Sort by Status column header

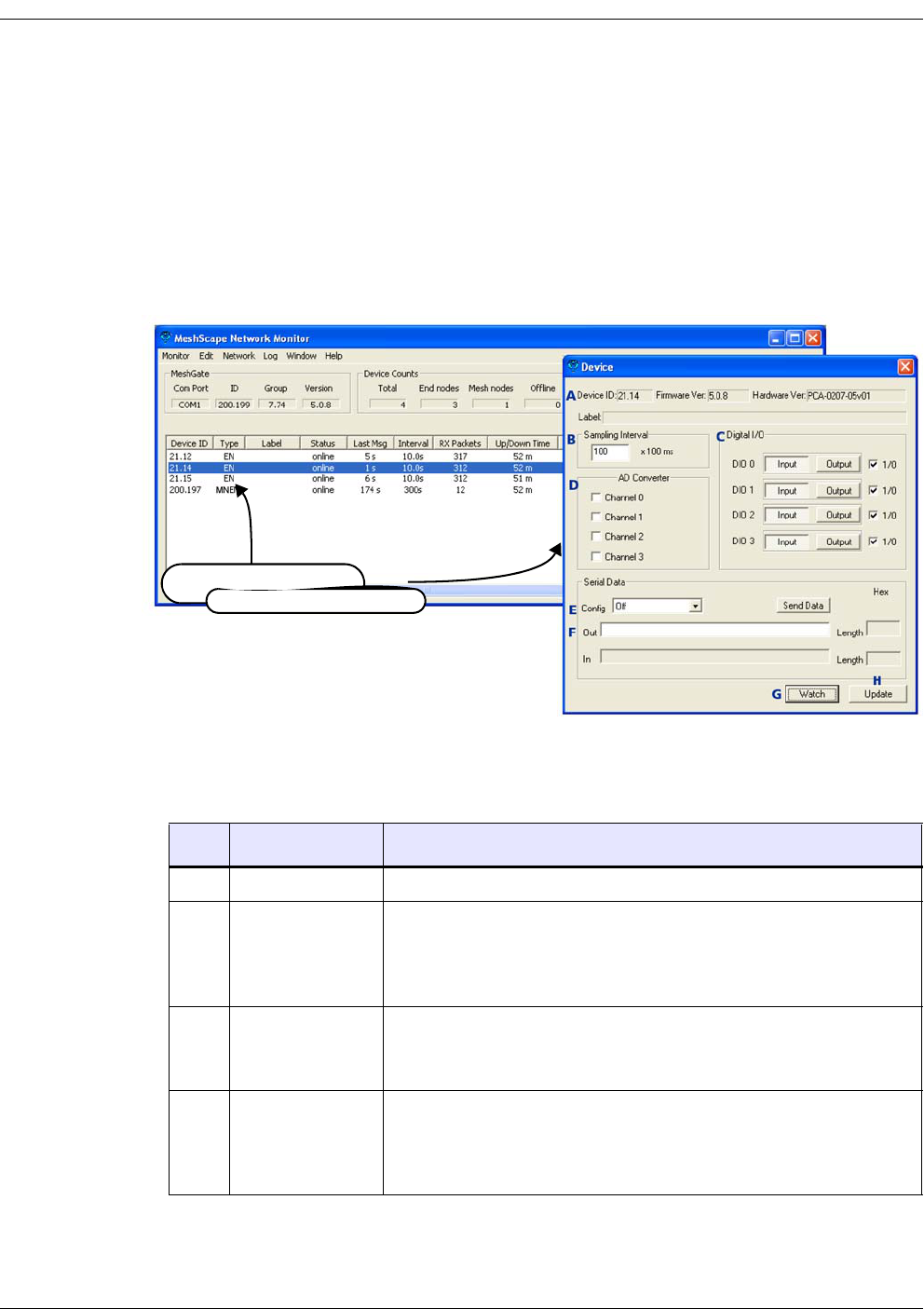[323, 443]
